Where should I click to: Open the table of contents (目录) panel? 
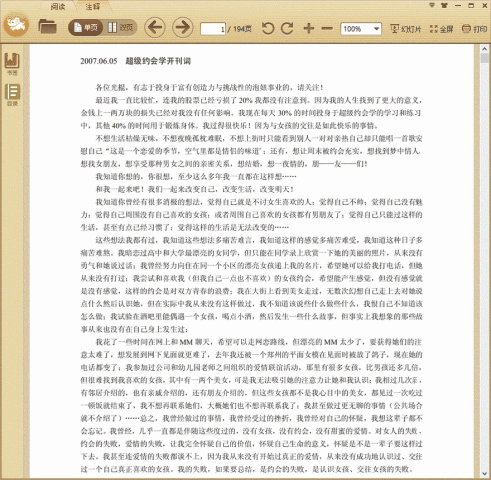(x=12, y=95)
